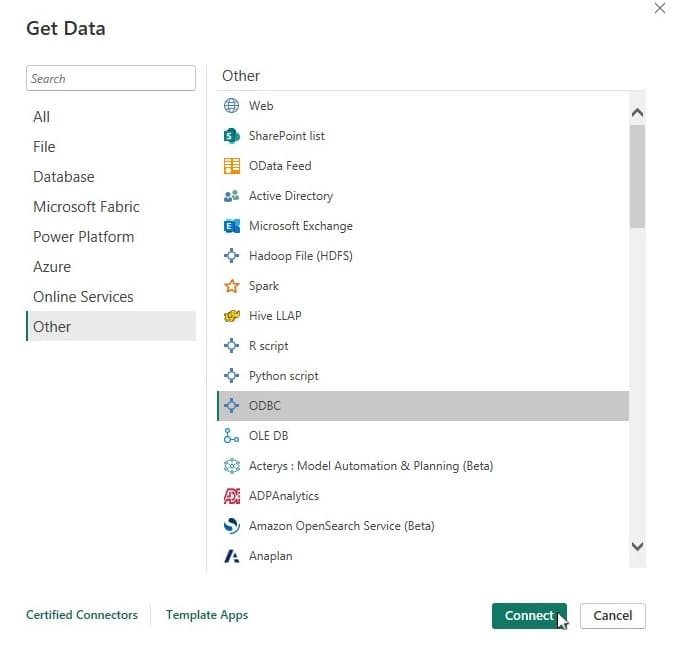Select the Database category
Viewport: 673px width, 650px height.
pyautogui.click(x=111, y=177)
